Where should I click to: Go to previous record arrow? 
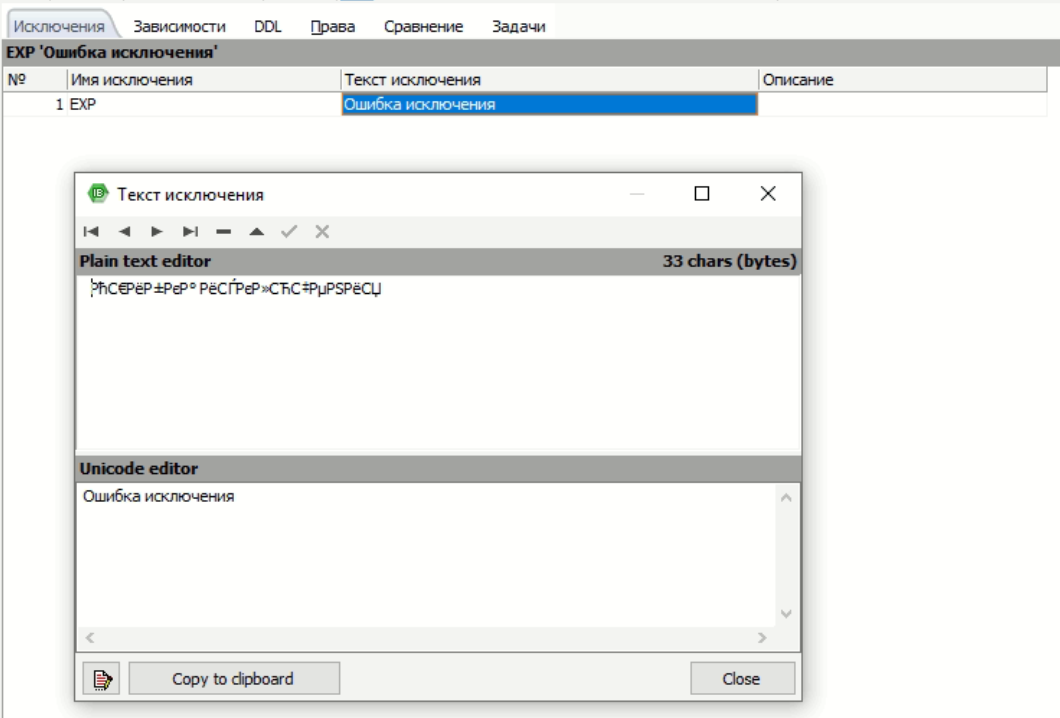(x=124, y=232)
